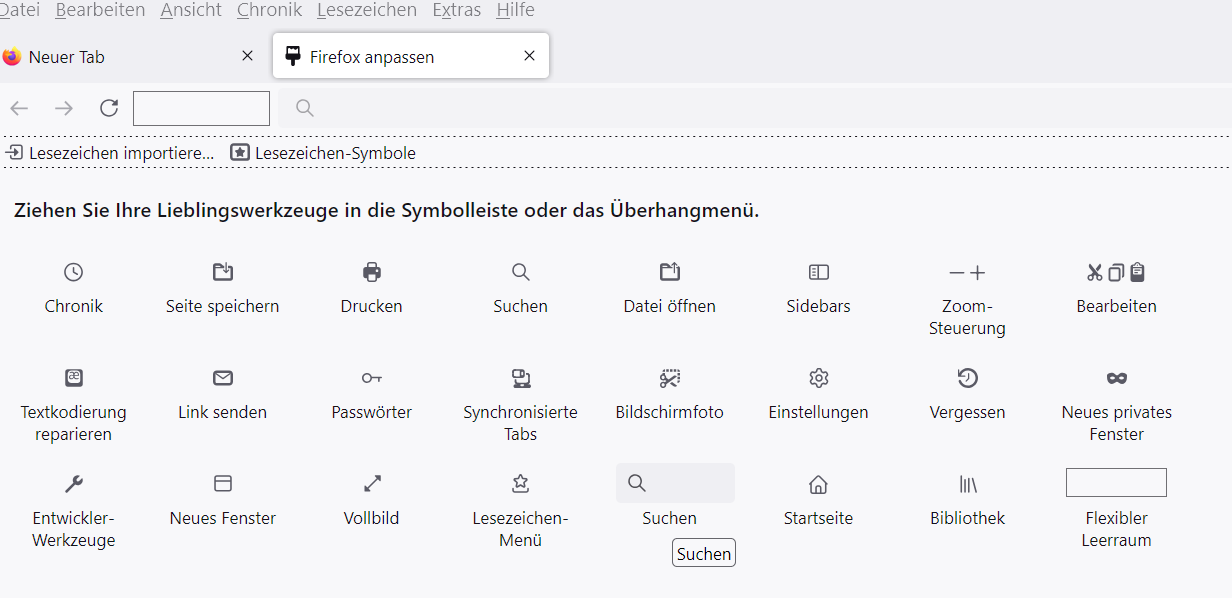Click the Lesezeichen importieren bookmark button
The width and height of the screenshot is (1232, 598).
click(x=110, y=153)
